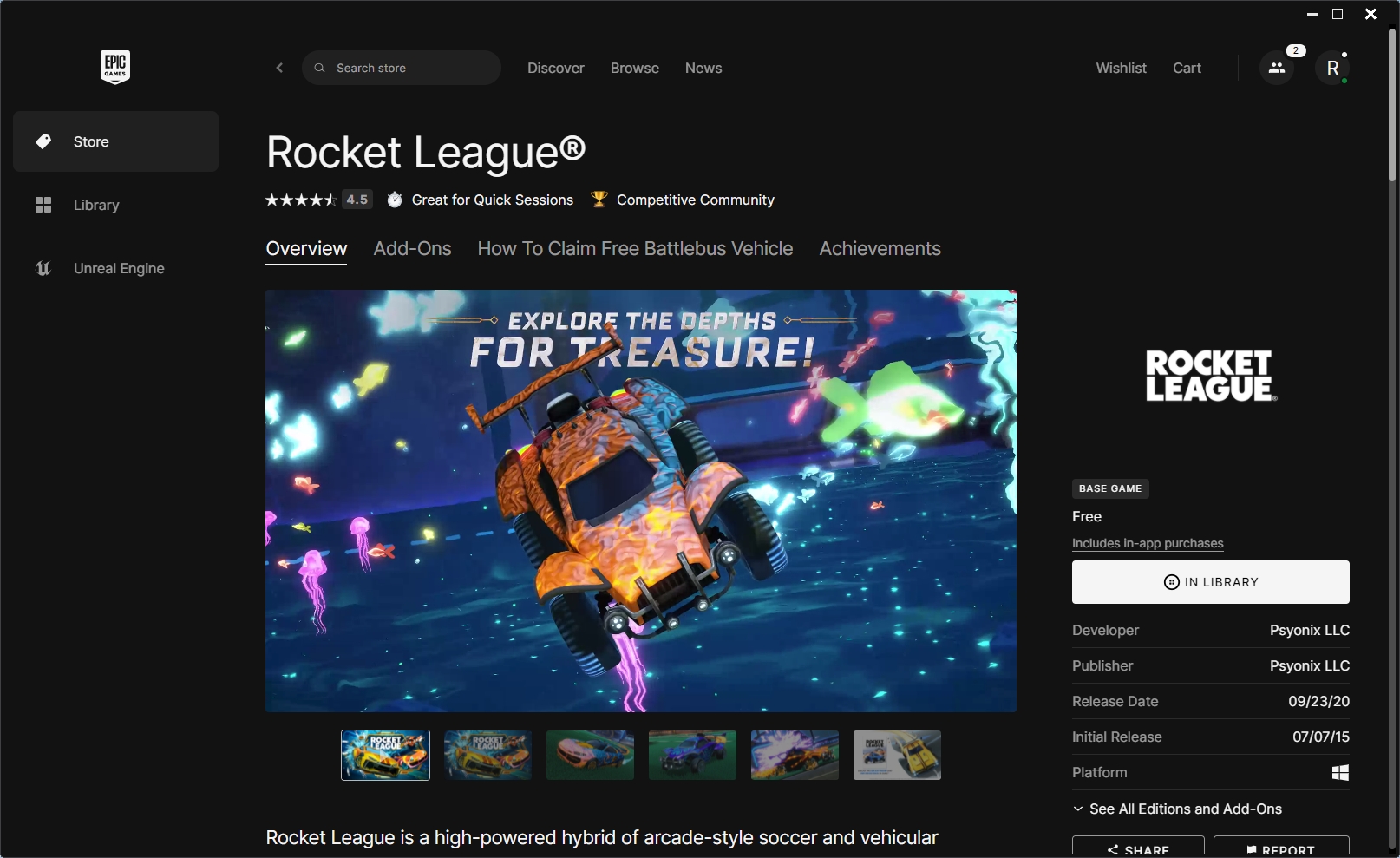Expand See All Editions and Add-Ons
Viewport: 1400px width, 858px height.
1185,809
